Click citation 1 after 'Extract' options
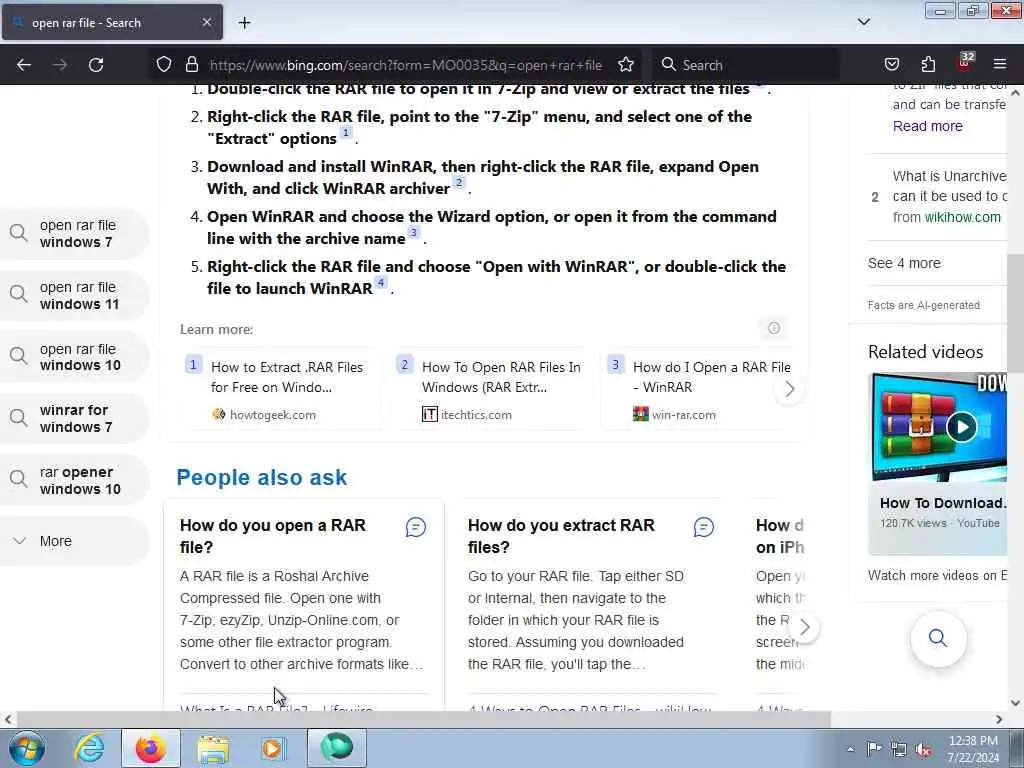 tap(346, 133)
